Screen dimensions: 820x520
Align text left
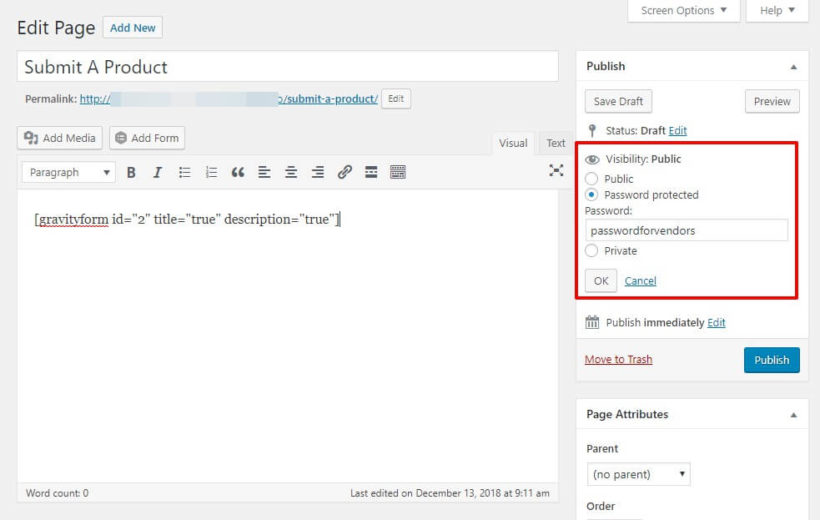point(265,172)
